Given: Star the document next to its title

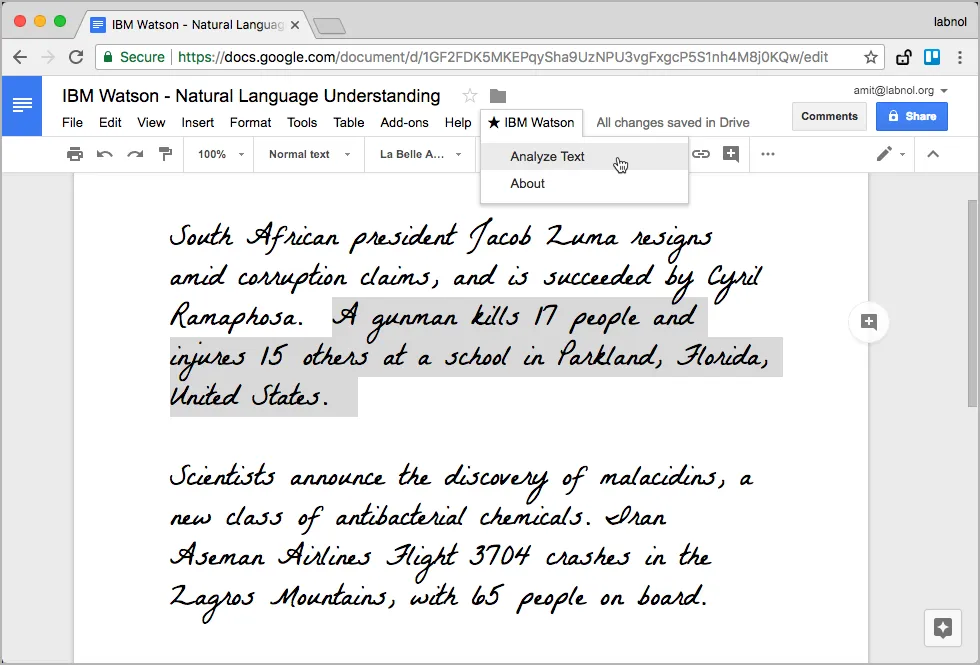Looking at the screenshot, I should [468, 96].
